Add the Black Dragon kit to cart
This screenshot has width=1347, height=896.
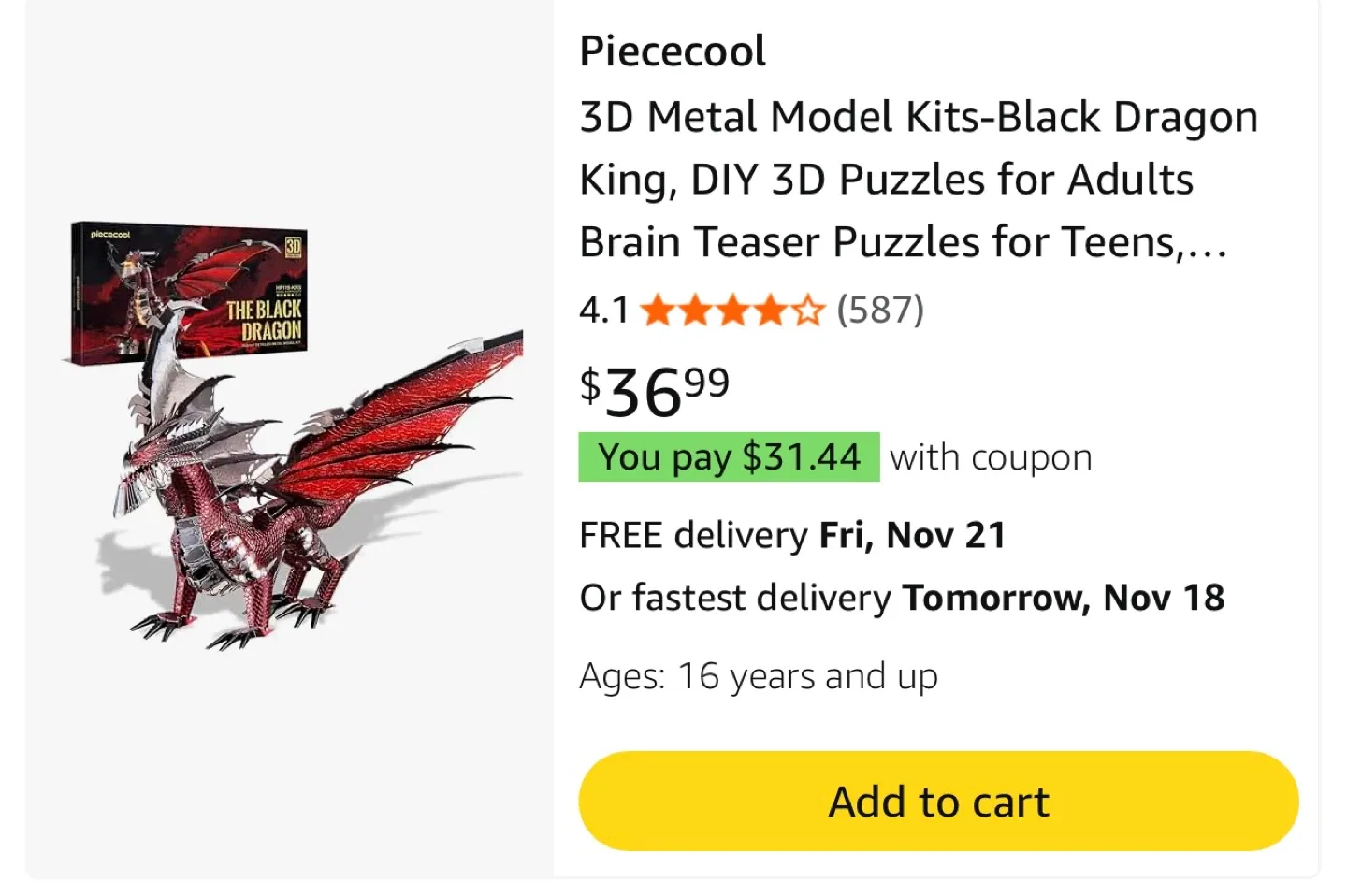[x=938, y=801]
